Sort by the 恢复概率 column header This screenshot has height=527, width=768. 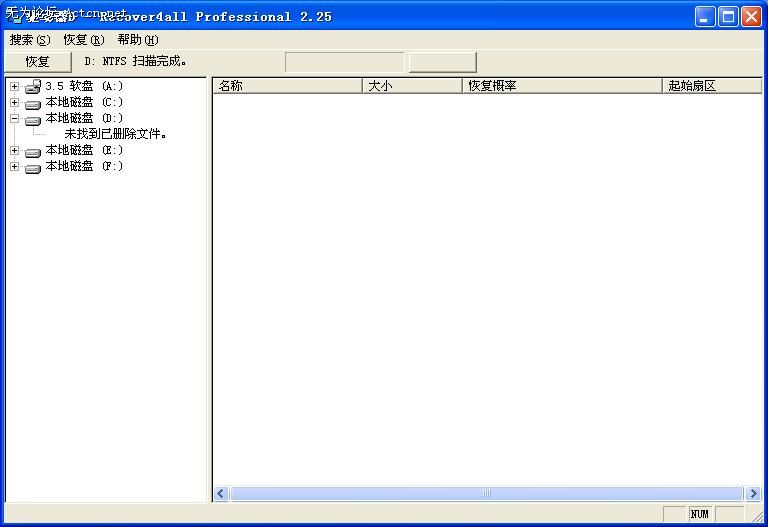[x=562, y=86]
